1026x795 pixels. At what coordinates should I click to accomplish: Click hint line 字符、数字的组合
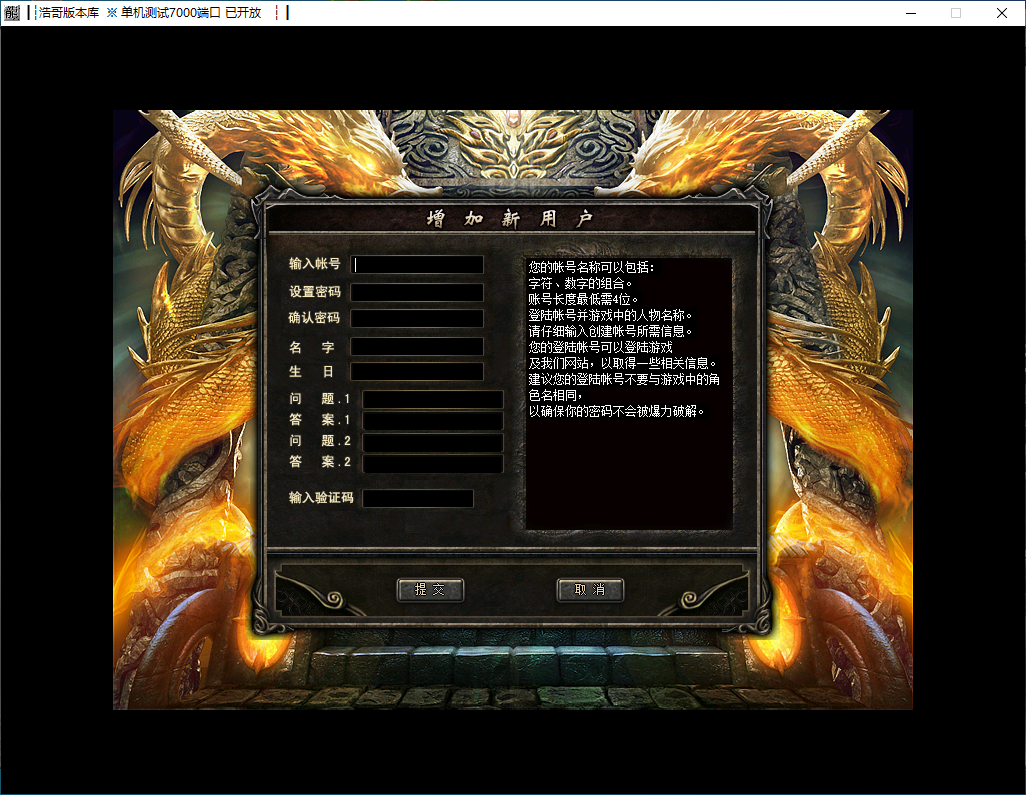coord(580,283)
